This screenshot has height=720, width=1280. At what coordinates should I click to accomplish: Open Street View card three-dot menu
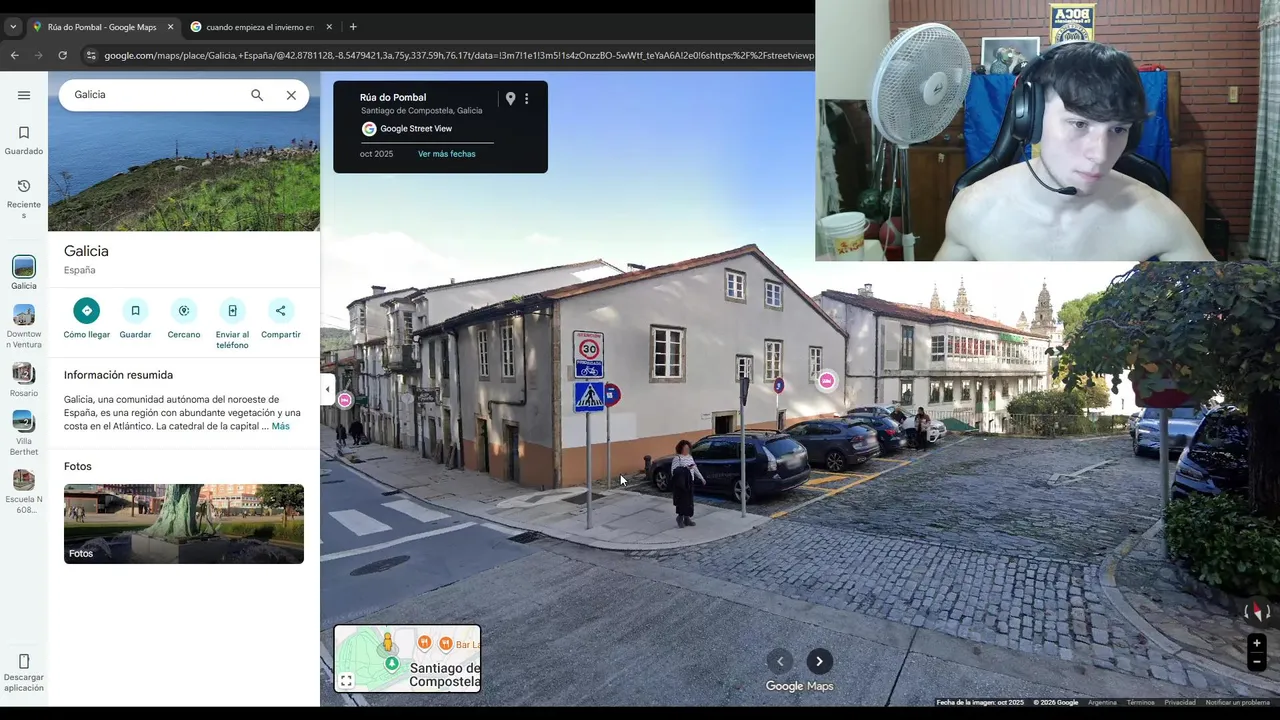(527, 99)
